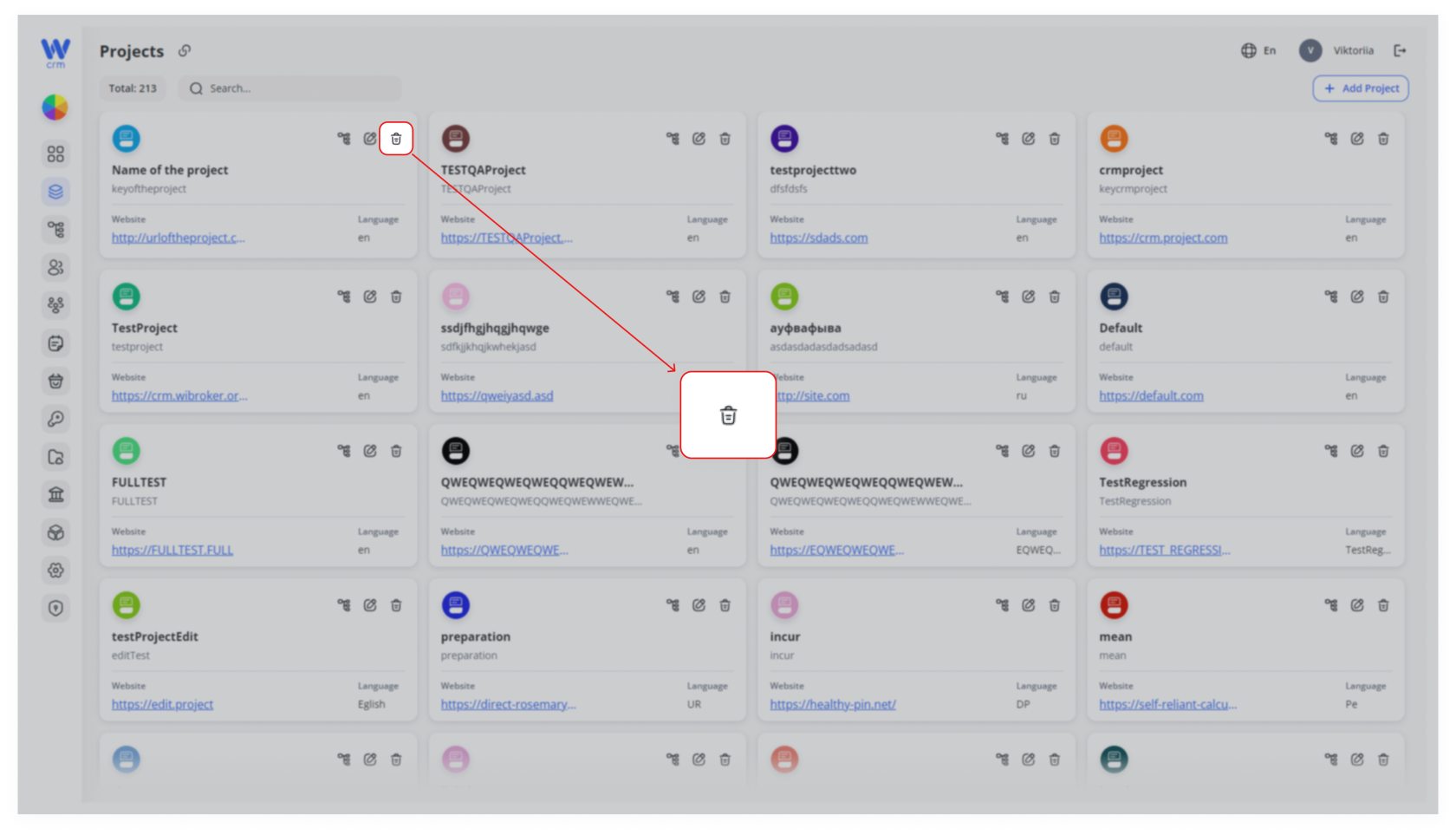The height and width of the screenshot is (835, 1456).
Task: Open https://edit.project website link
Action: click(162, 704)
